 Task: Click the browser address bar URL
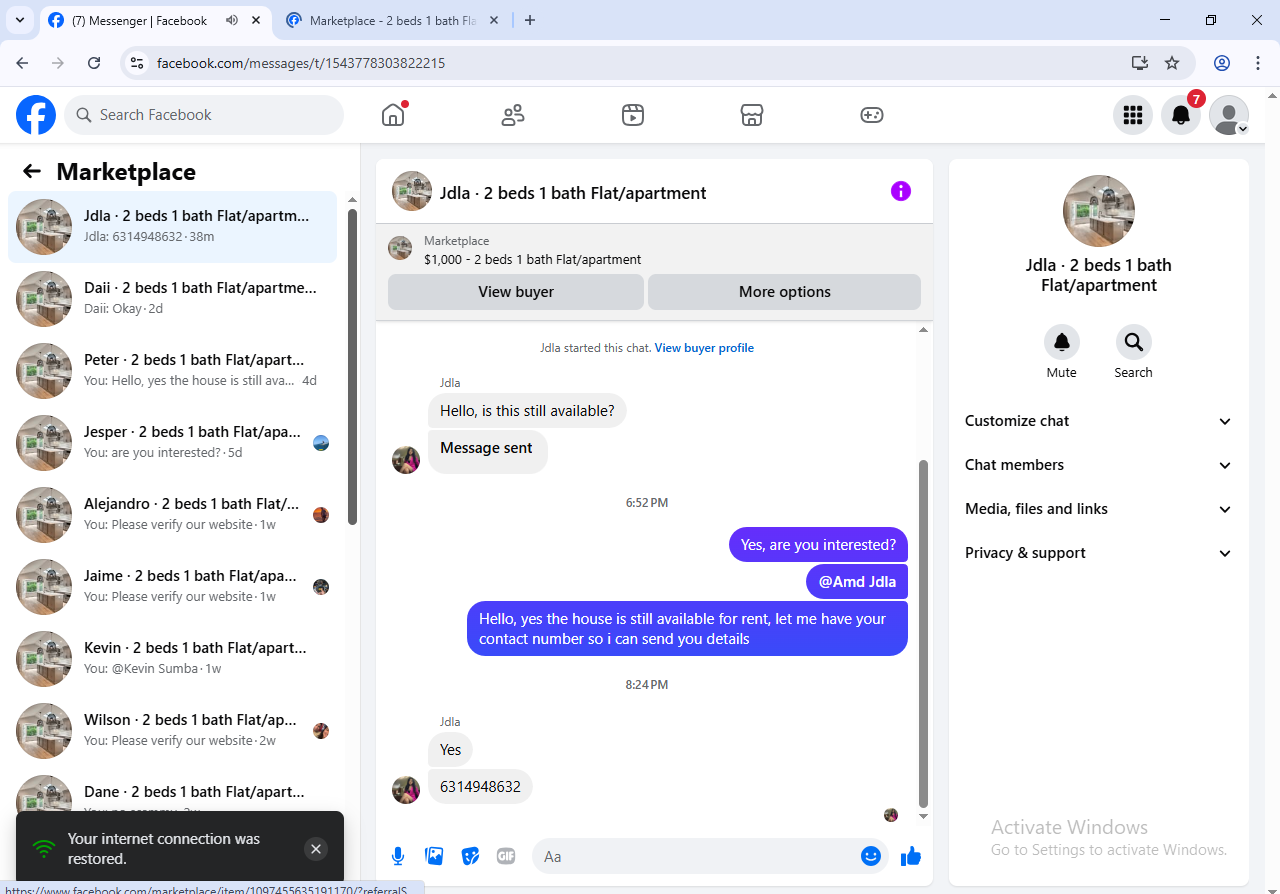301,63
